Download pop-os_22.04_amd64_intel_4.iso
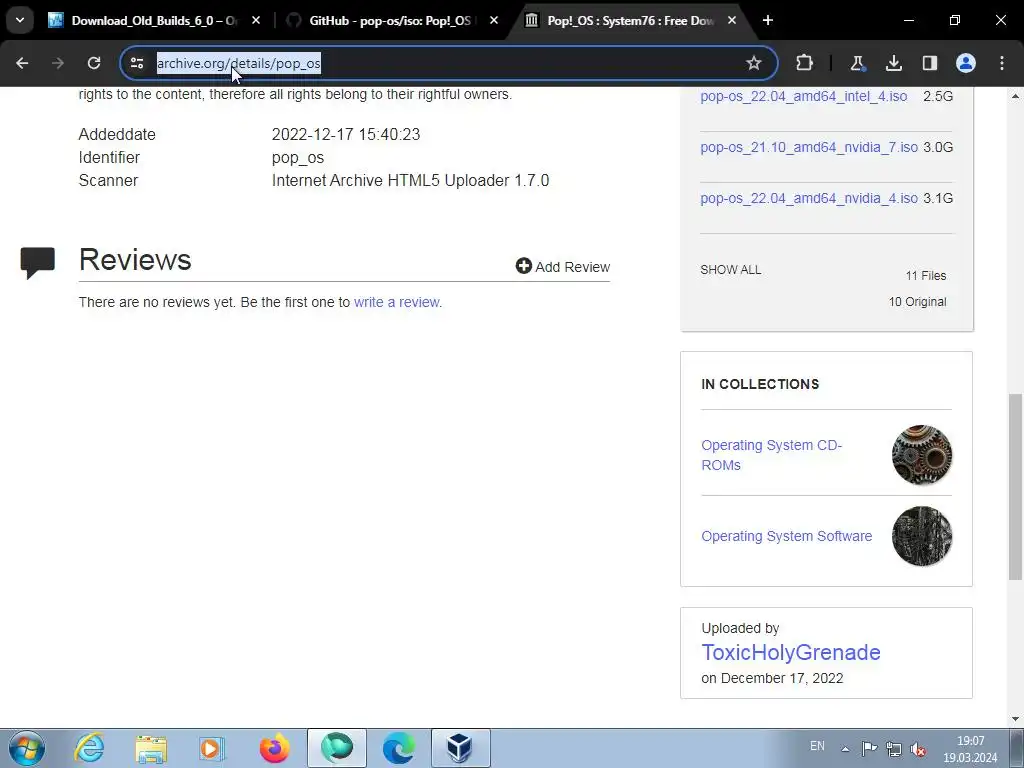Viewport: 1024px width, 768px height. pyautogui.click(x=803, y=96)
